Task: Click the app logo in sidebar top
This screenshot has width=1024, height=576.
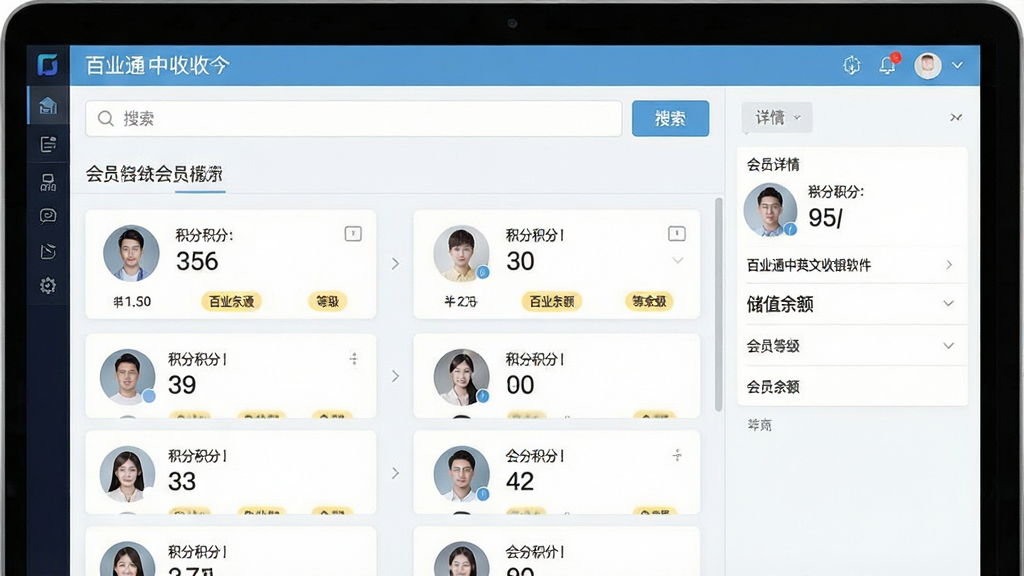Action: 48,65
